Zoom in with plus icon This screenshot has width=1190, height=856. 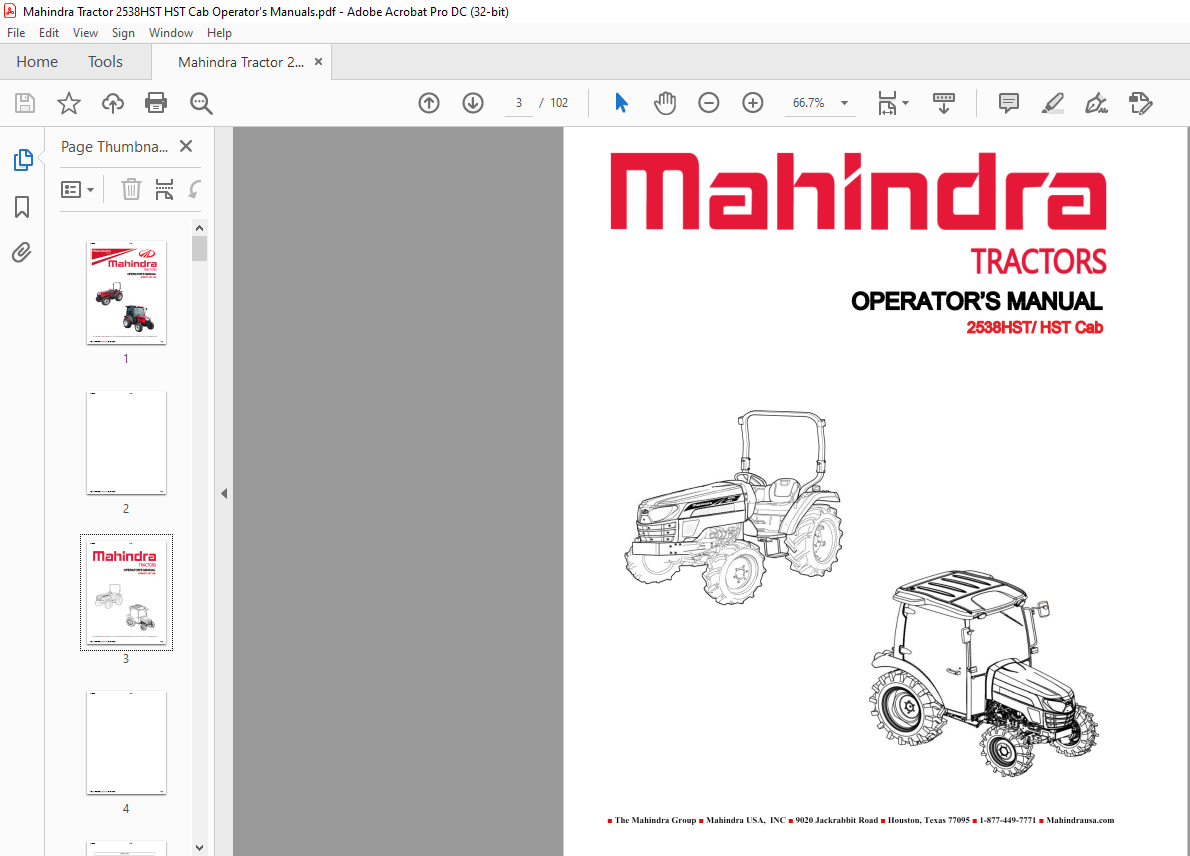(x=752, y=102)
